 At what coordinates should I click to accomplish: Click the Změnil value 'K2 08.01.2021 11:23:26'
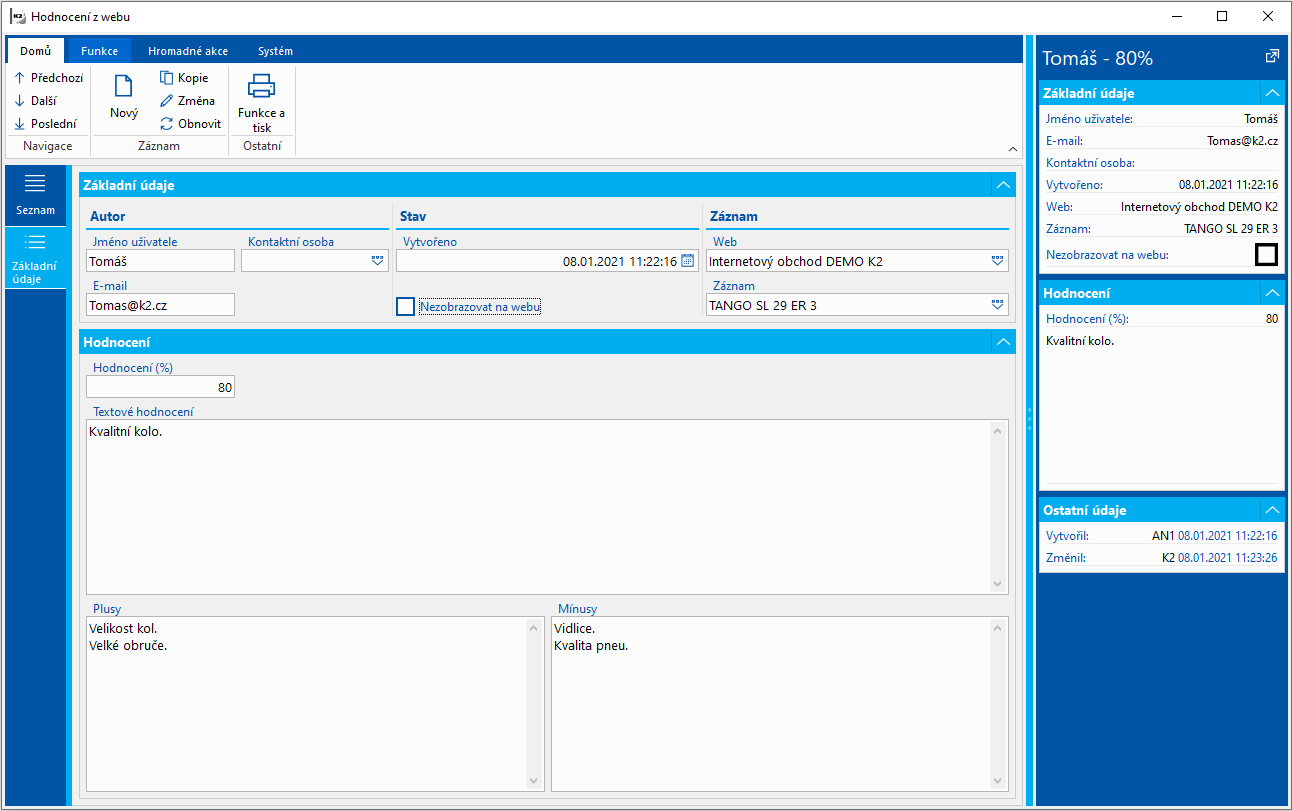point(1219,557)
